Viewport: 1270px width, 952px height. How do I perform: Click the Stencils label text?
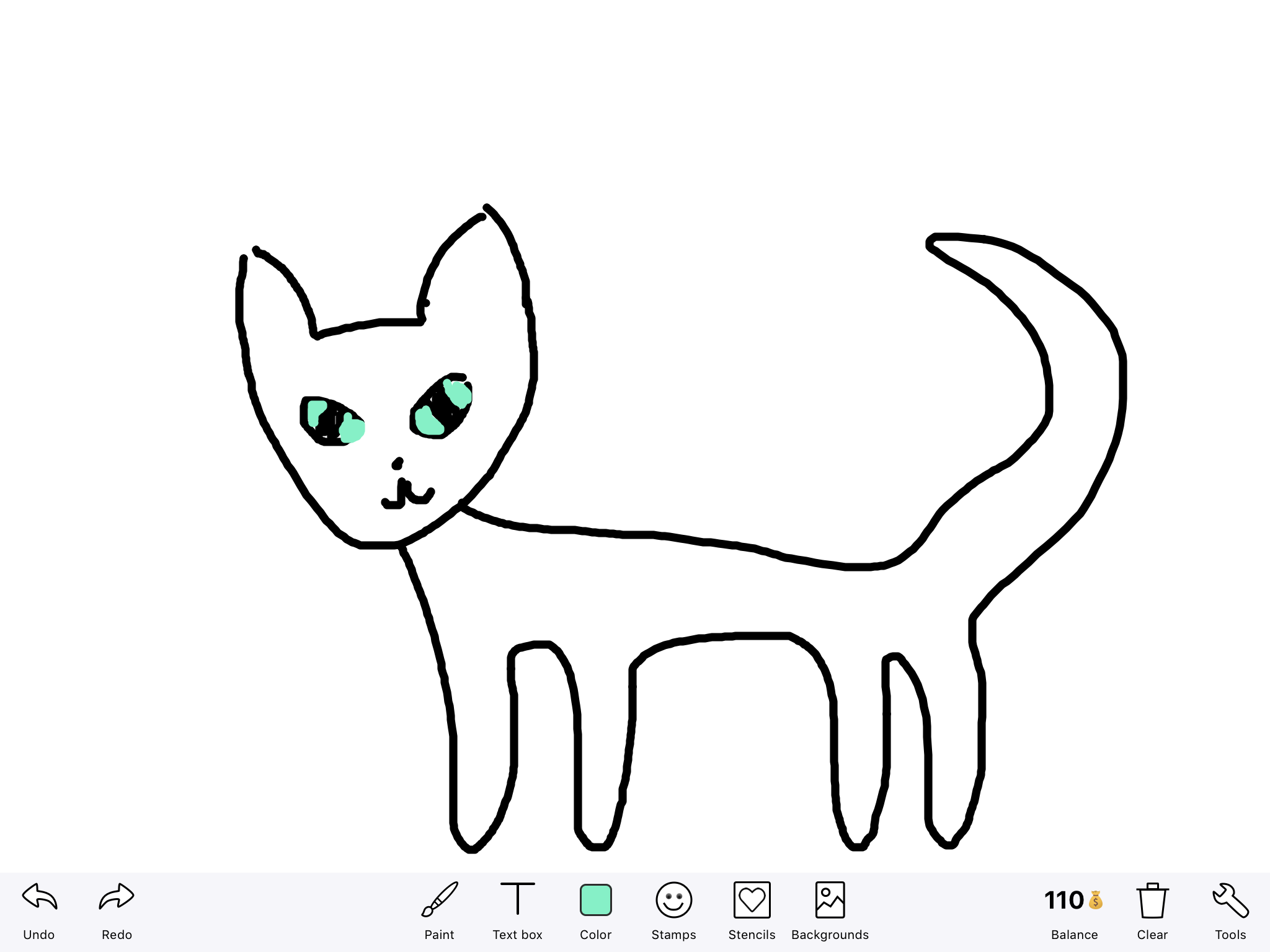752,935
